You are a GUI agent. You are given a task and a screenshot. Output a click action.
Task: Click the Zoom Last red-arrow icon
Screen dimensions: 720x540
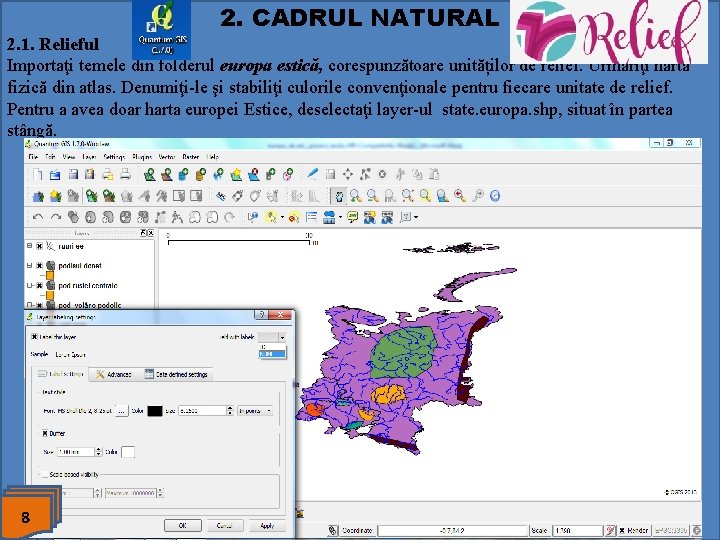[460, 196]
